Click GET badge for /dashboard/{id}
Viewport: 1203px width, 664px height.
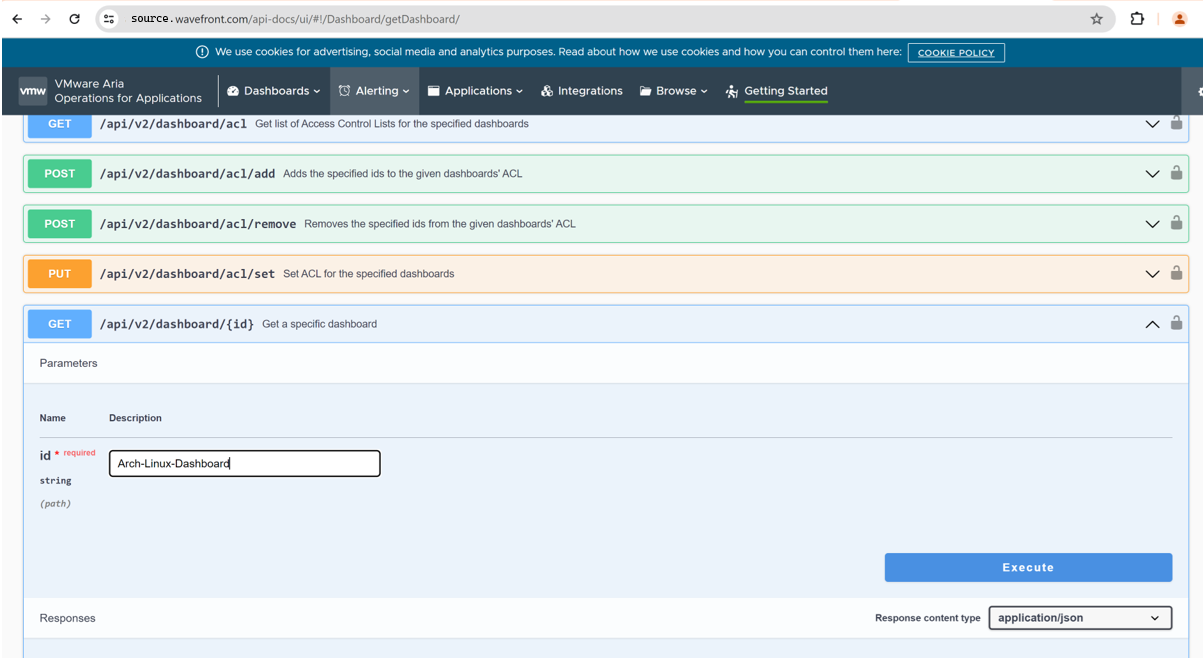click(60, 324)
